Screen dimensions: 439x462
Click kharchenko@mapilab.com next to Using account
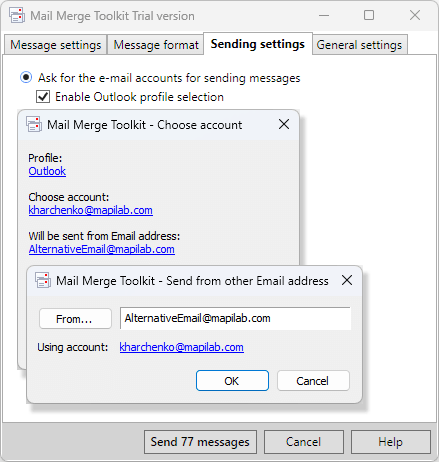click(181, 347)
